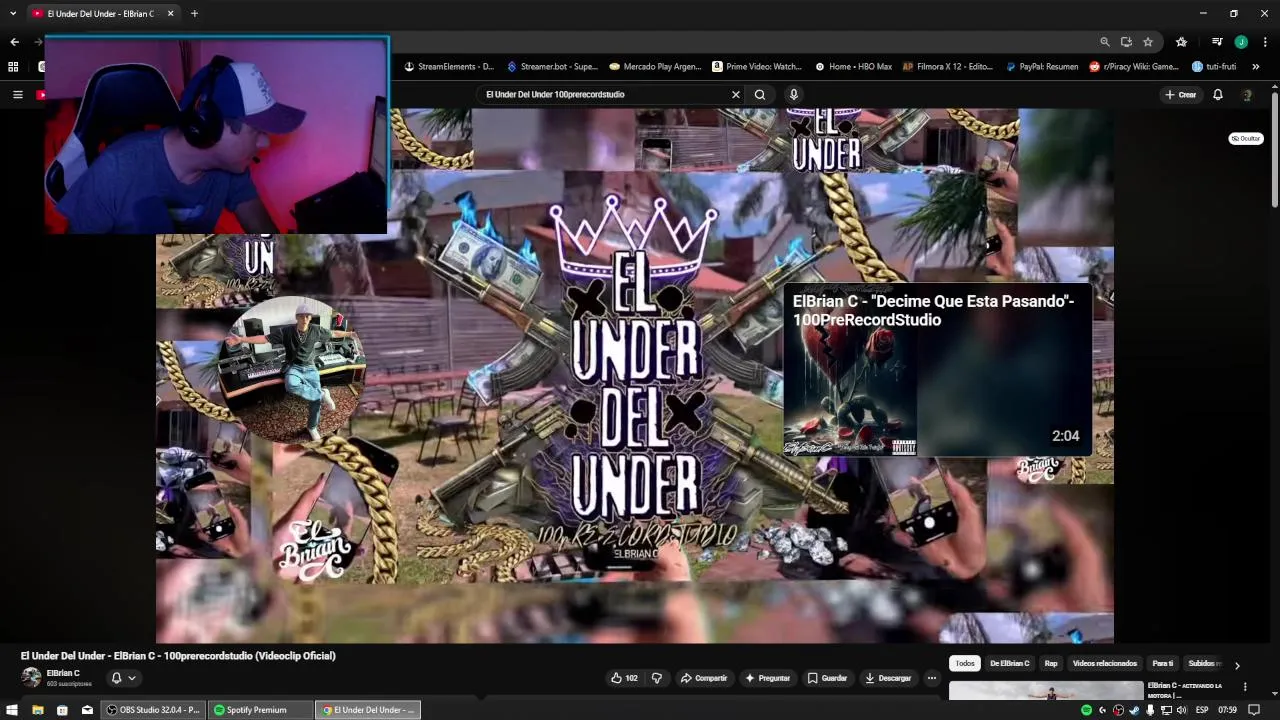Screen dimensions: 1280x720
Task: Open the ElBrian C channel name link
Action: [63, 673]
